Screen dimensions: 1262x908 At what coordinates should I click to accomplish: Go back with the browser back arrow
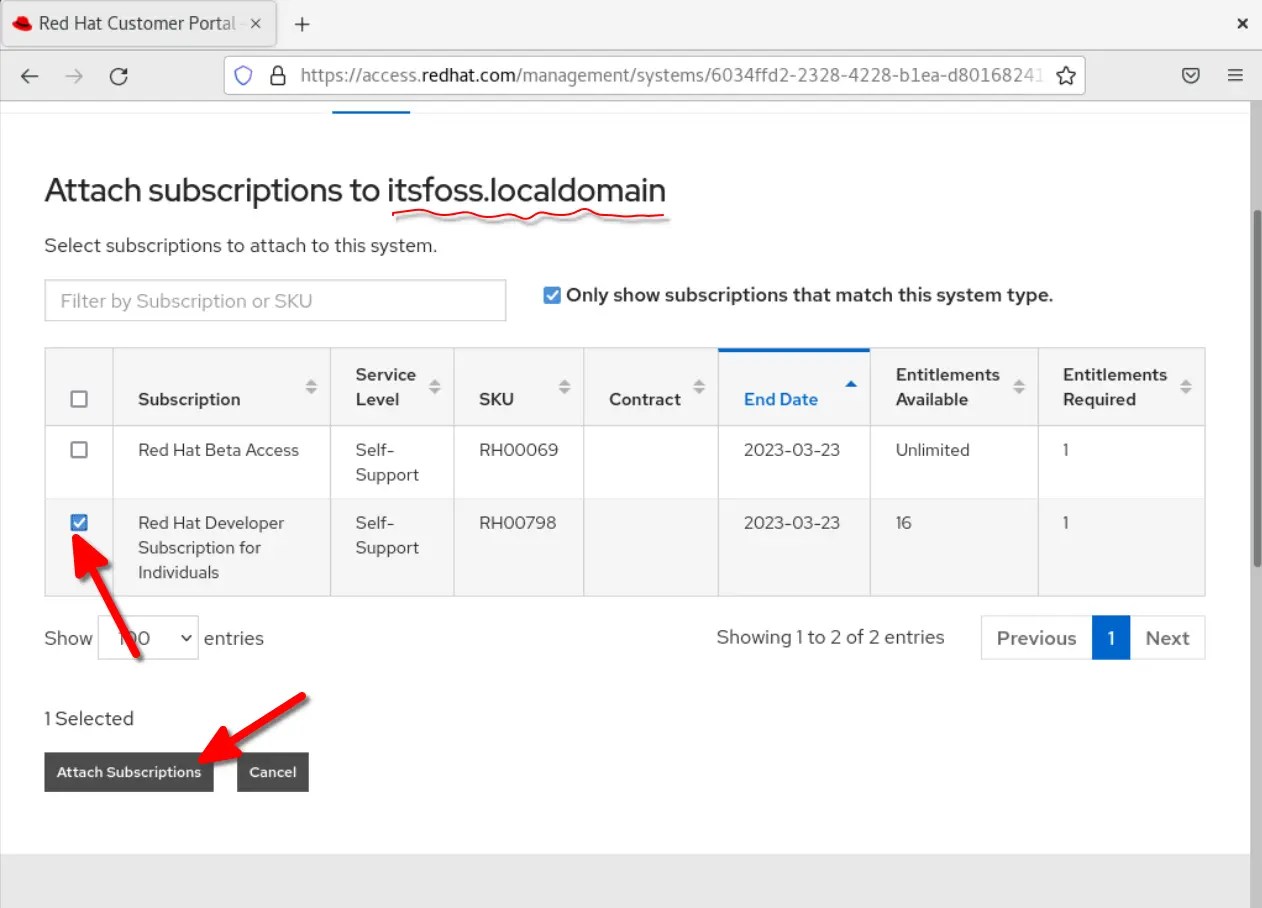29,76
